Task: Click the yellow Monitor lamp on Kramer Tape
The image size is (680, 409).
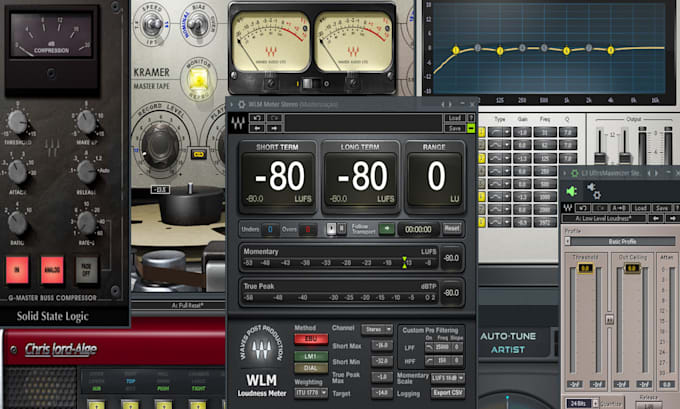Action: [198, 80]
